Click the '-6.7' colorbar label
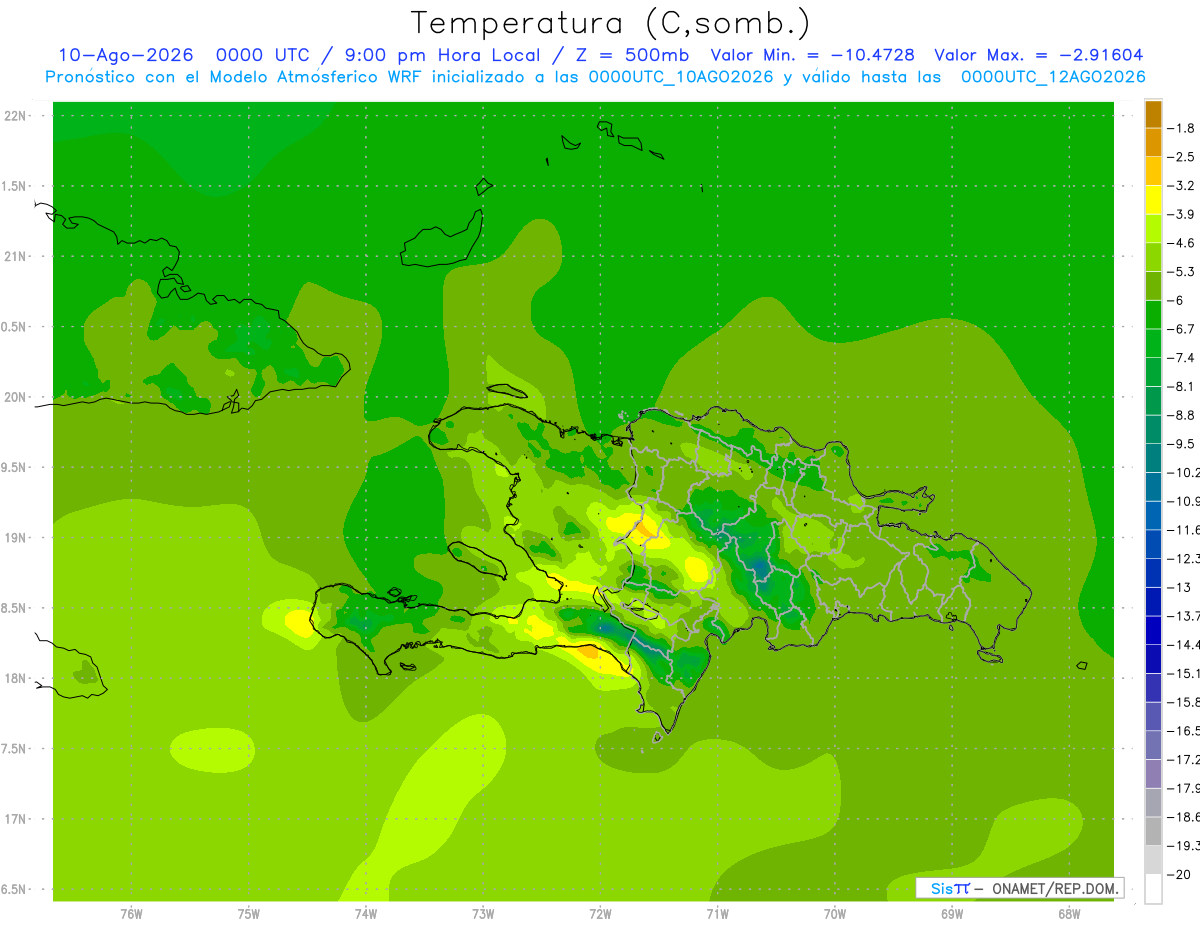 (x=1181, y=329)
